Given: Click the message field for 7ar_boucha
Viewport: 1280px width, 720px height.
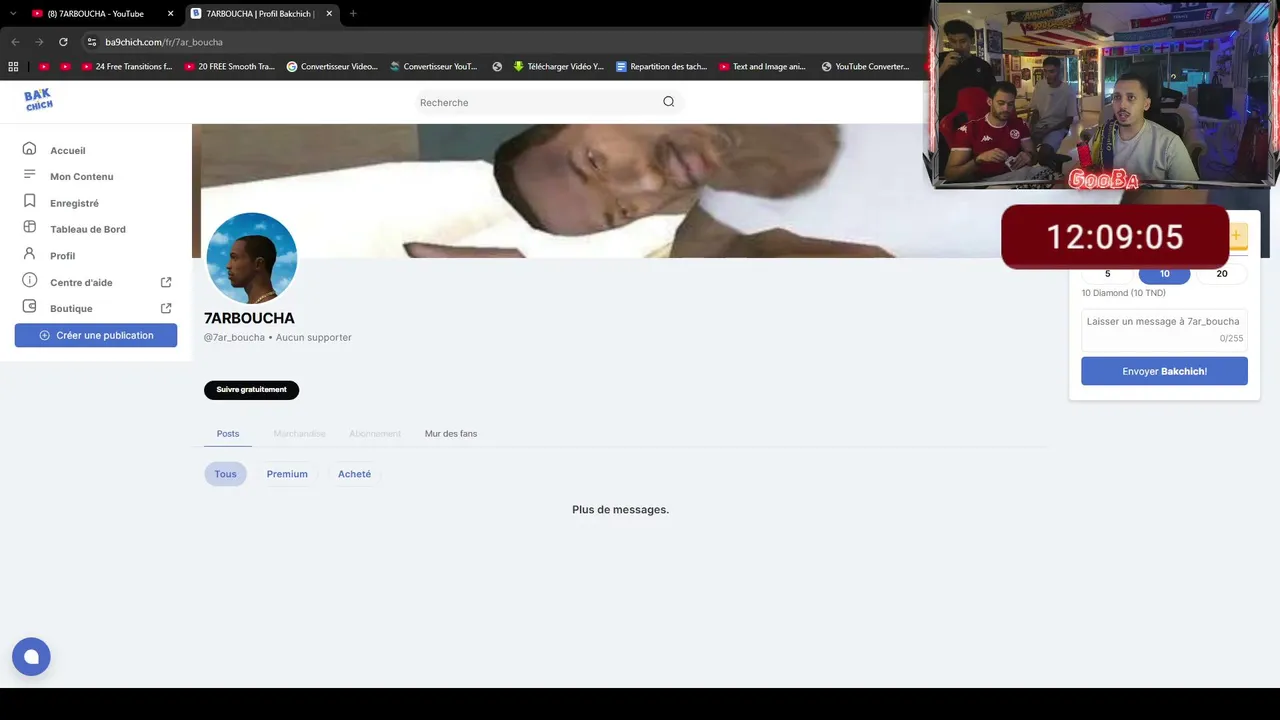Looking at the screenshot, I should 1164,329.
